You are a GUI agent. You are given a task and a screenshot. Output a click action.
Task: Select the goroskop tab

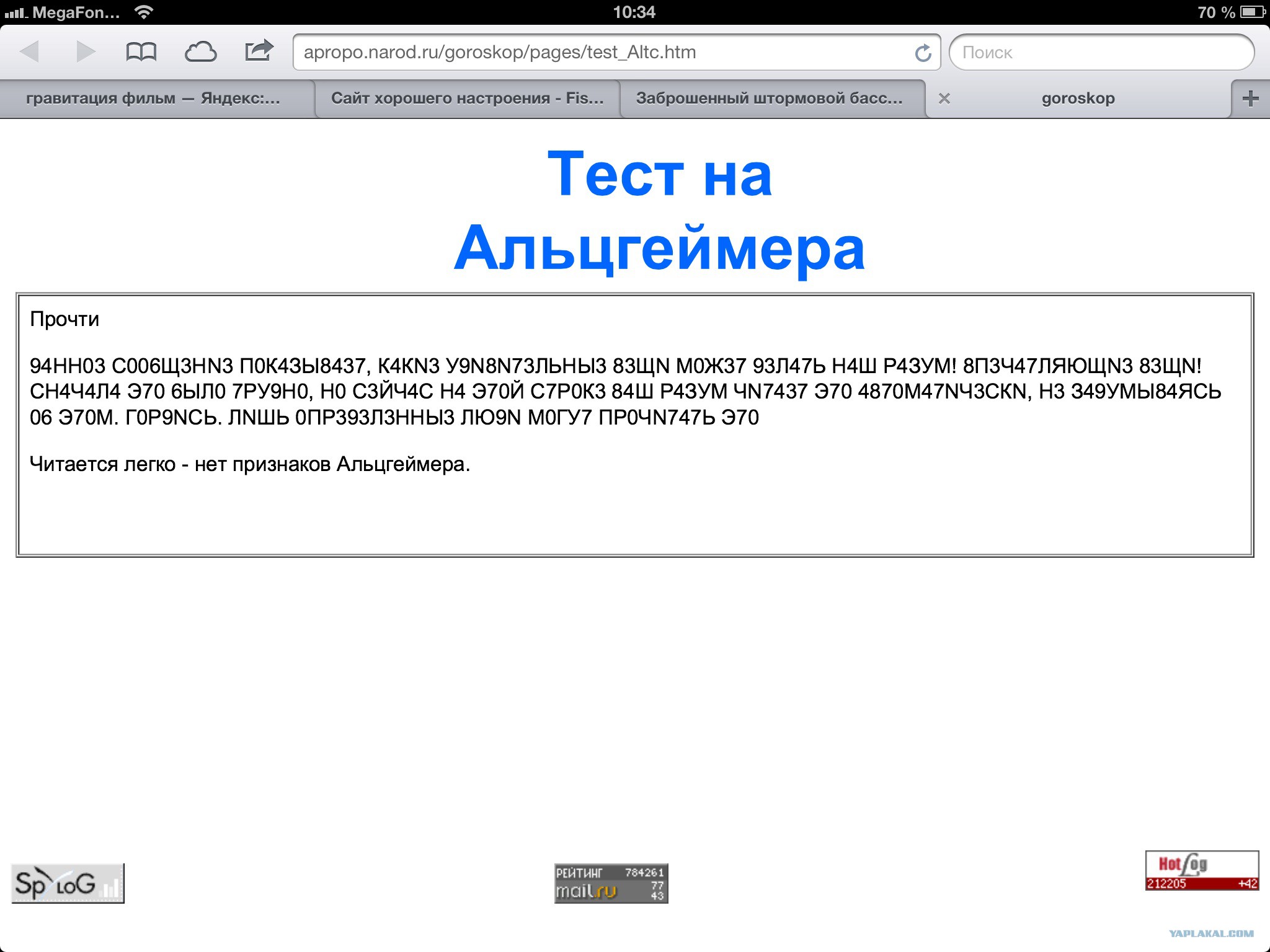tap(1078, 99)
